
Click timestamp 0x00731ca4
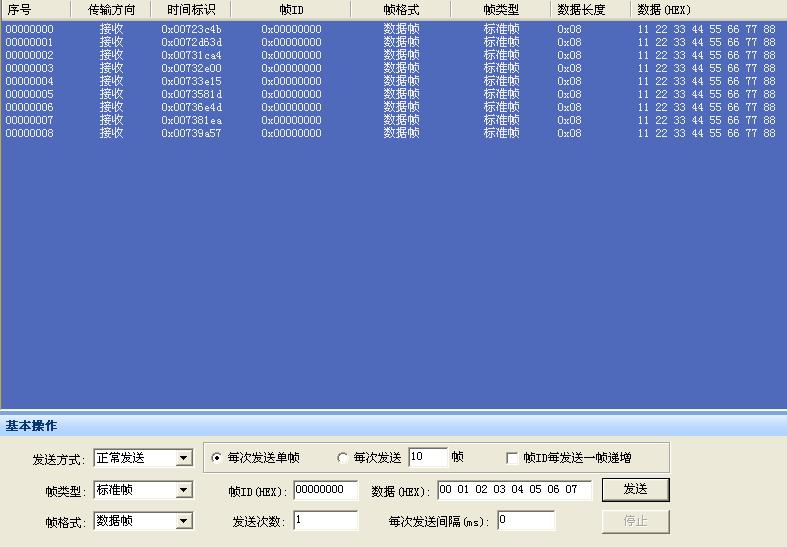click(x=191, y=55)
